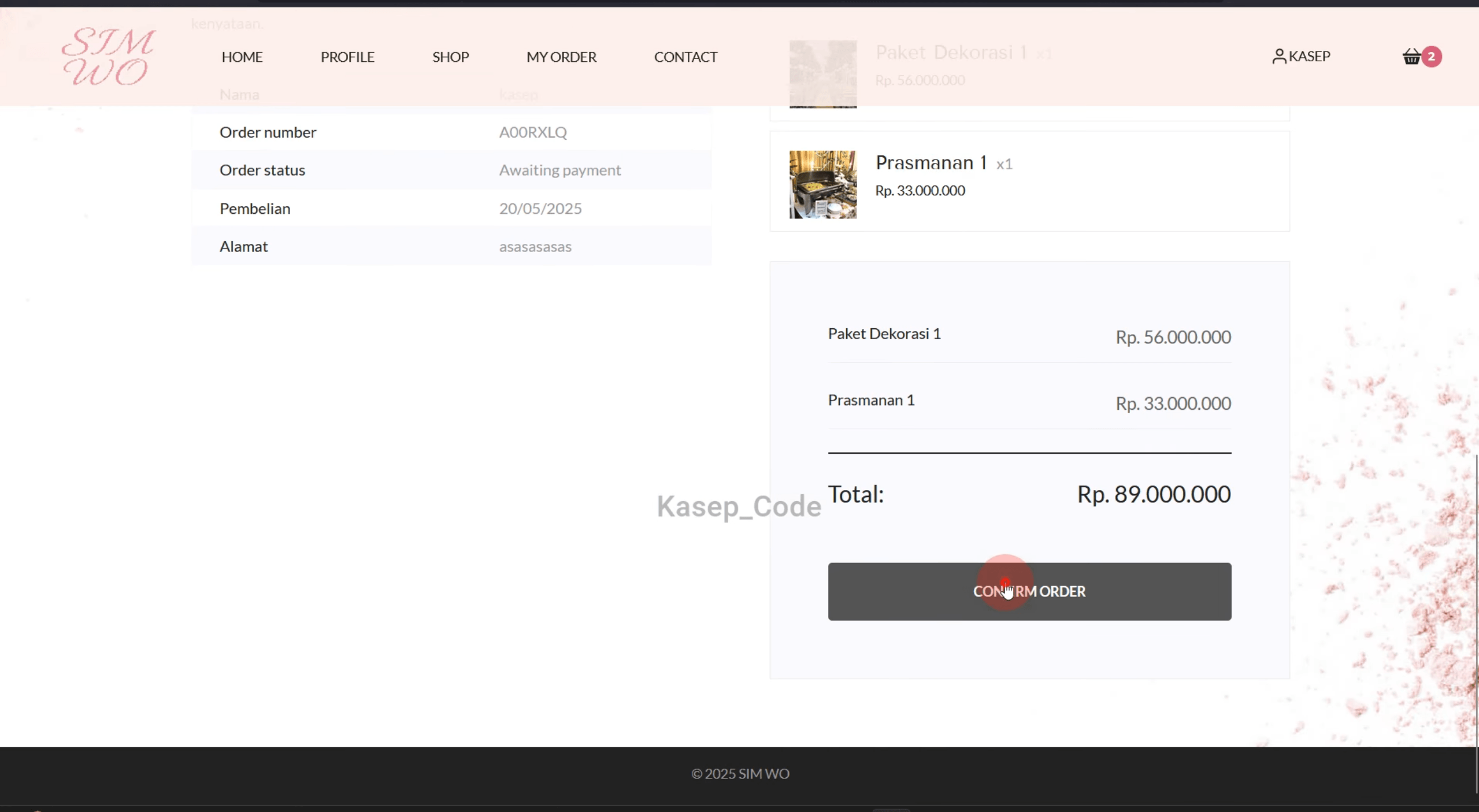The height and width of the screenshot is (812, 1479).
Task: Select the date 20/05/2025
Action: (x=540, y=208)
